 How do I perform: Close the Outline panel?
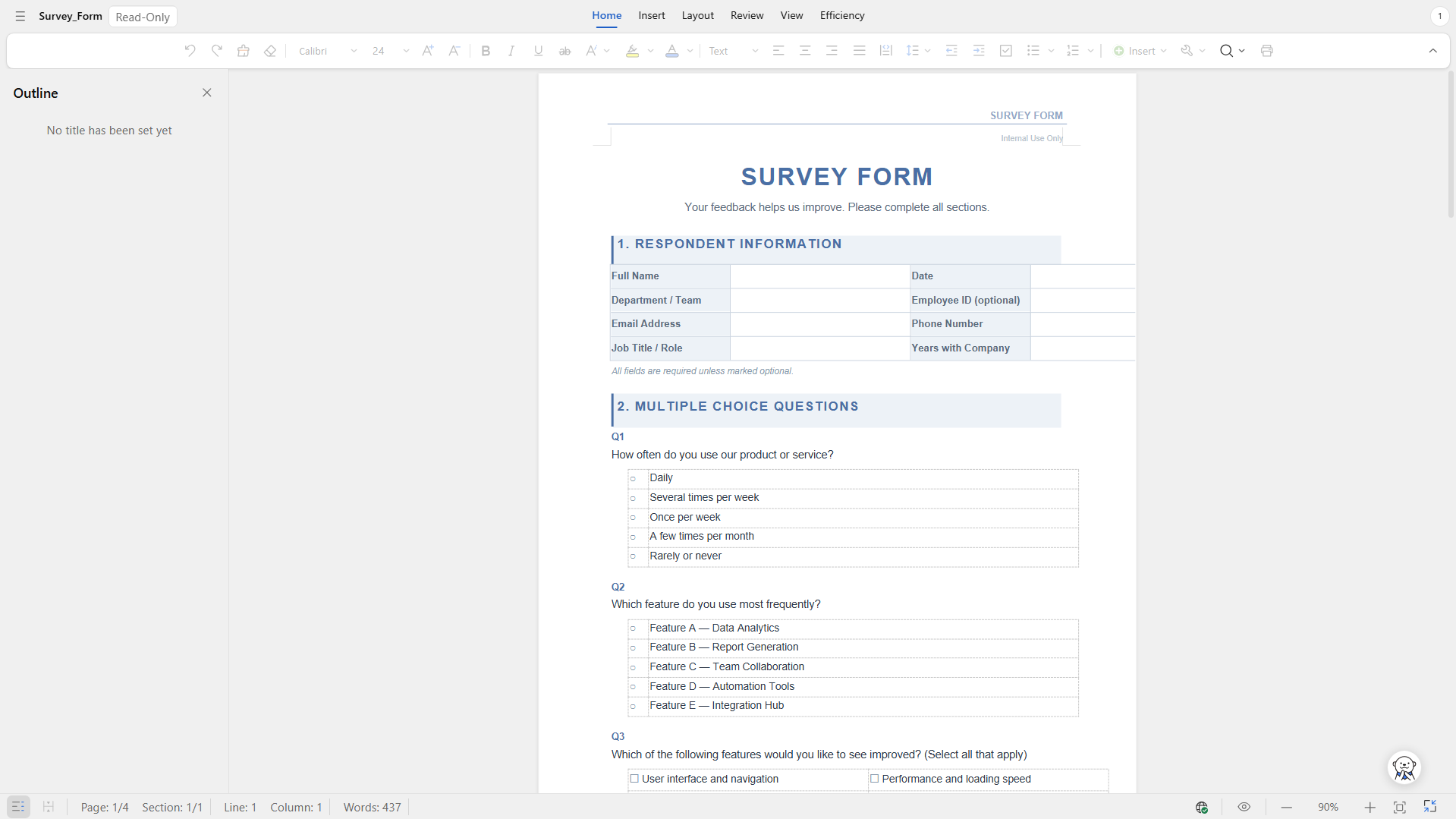[207, 93]
